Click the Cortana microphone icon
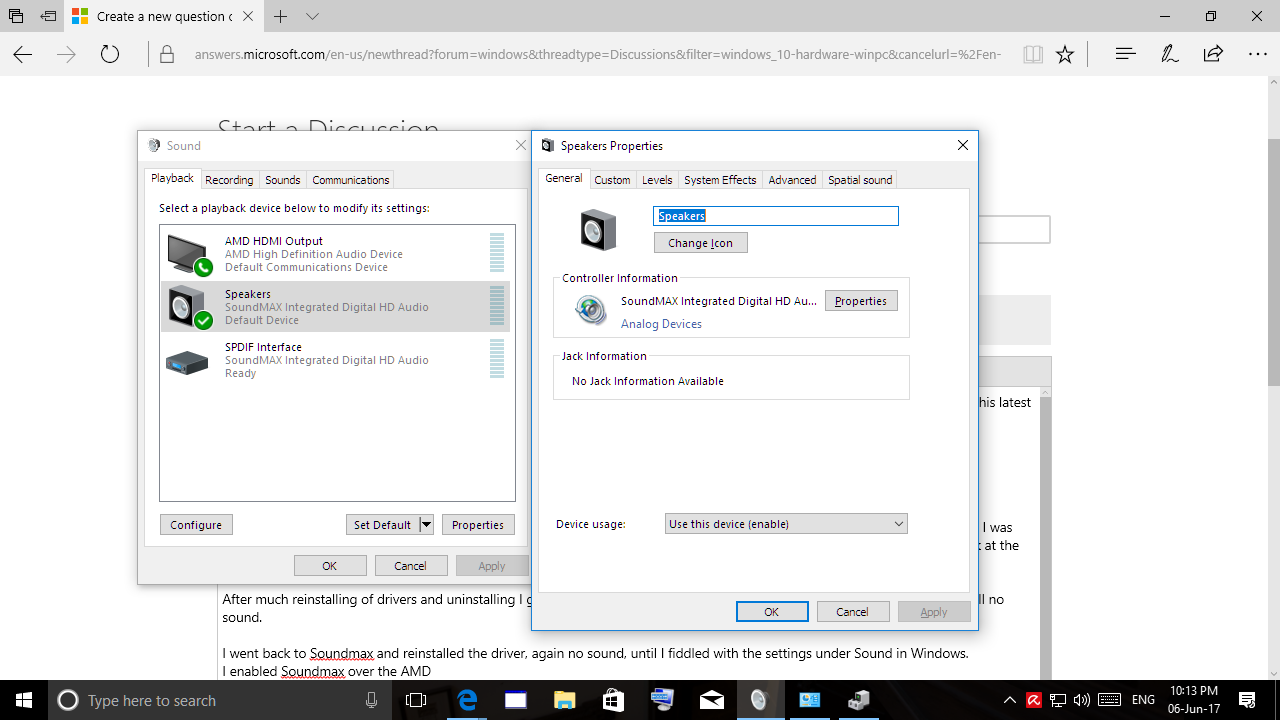This screenshot has height=720, width=1280. click(371, 700)
